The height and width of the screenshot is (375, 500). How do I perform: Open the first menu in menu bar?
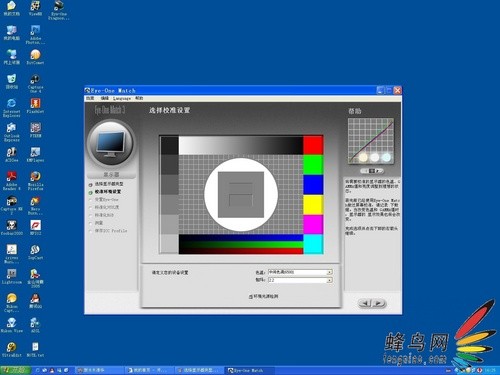90,98
